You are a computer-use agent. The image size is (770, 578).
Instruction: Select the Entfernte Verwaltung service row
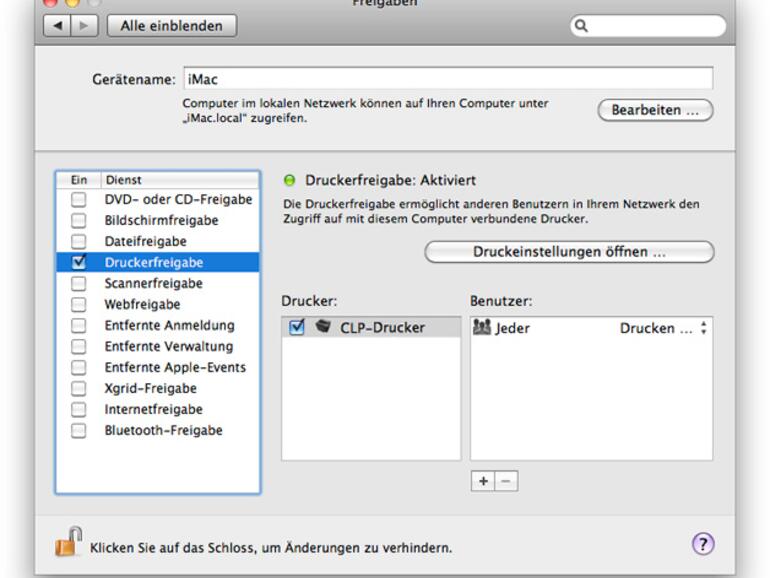158,347
